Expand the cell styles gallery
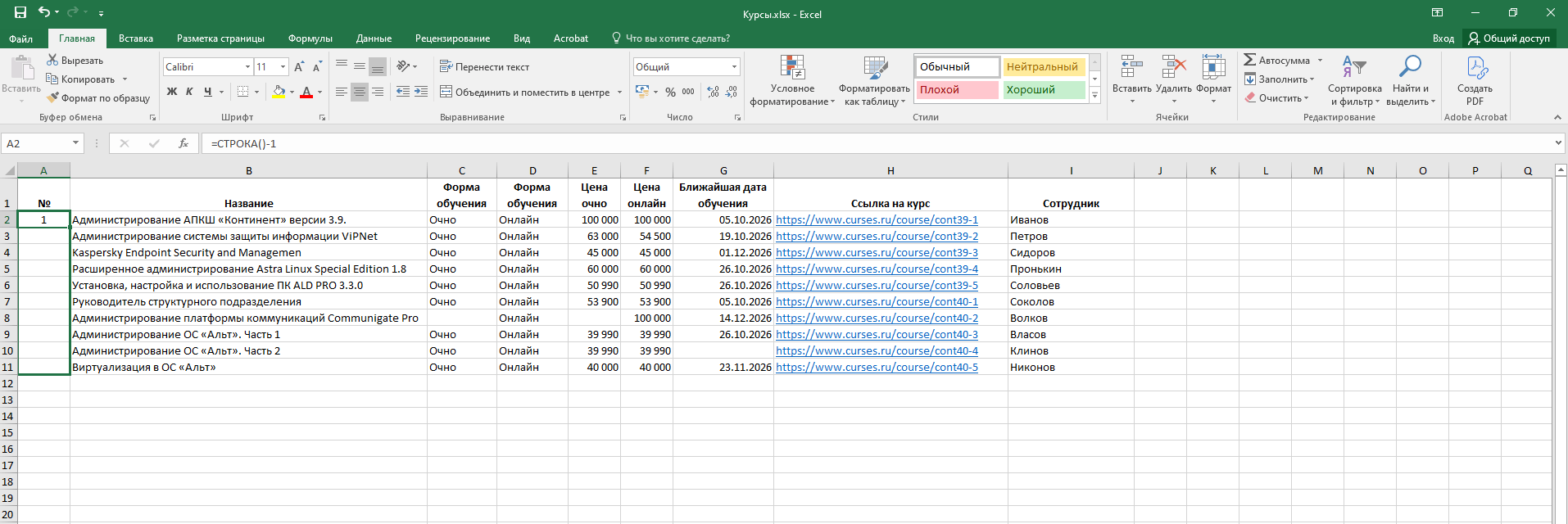 coord(1095,96)
